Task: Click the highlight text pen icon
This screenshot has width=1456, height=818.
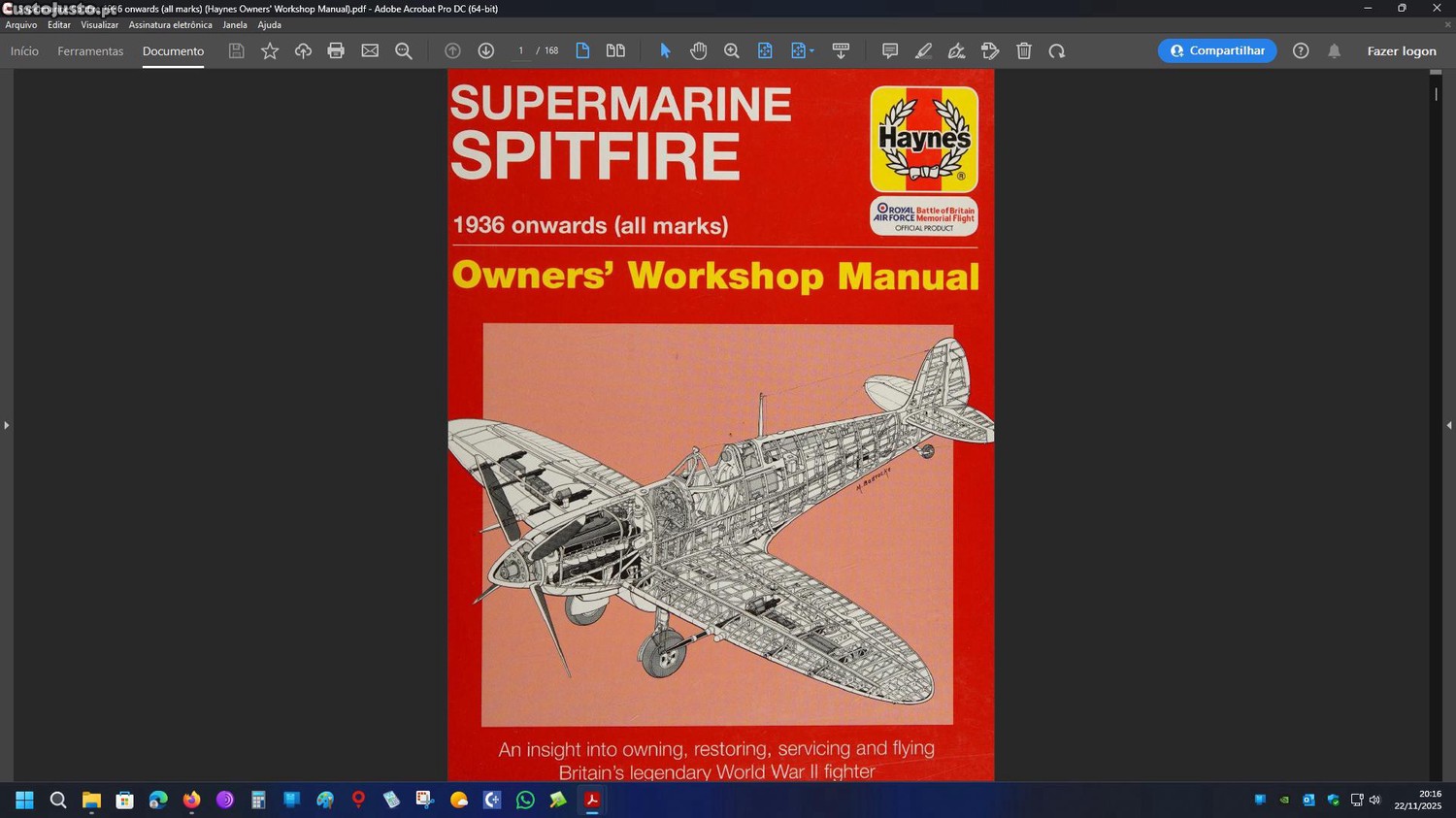Action: click(923, 50)
